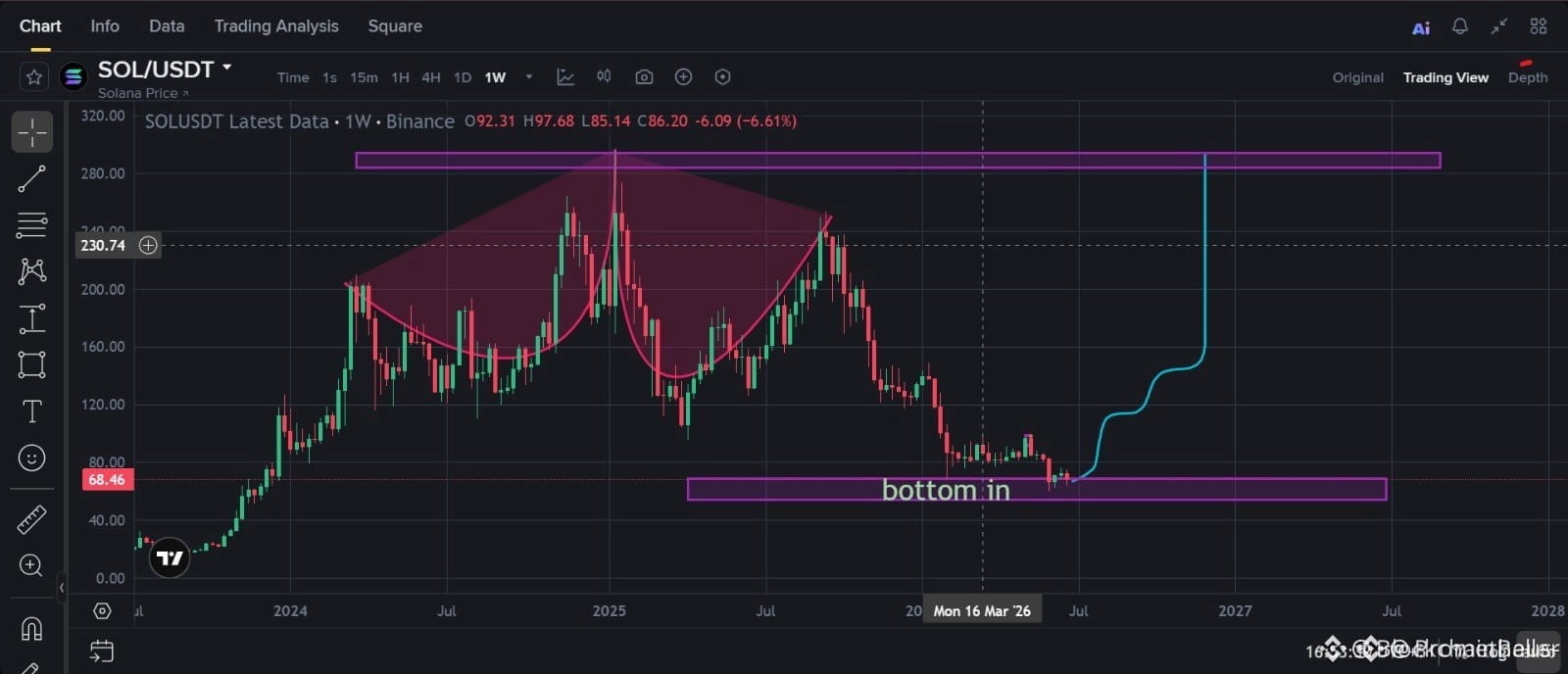Select the 1W timeframe
The width and height of the screenshot is (1568, 674).
[x=496, y=77]
